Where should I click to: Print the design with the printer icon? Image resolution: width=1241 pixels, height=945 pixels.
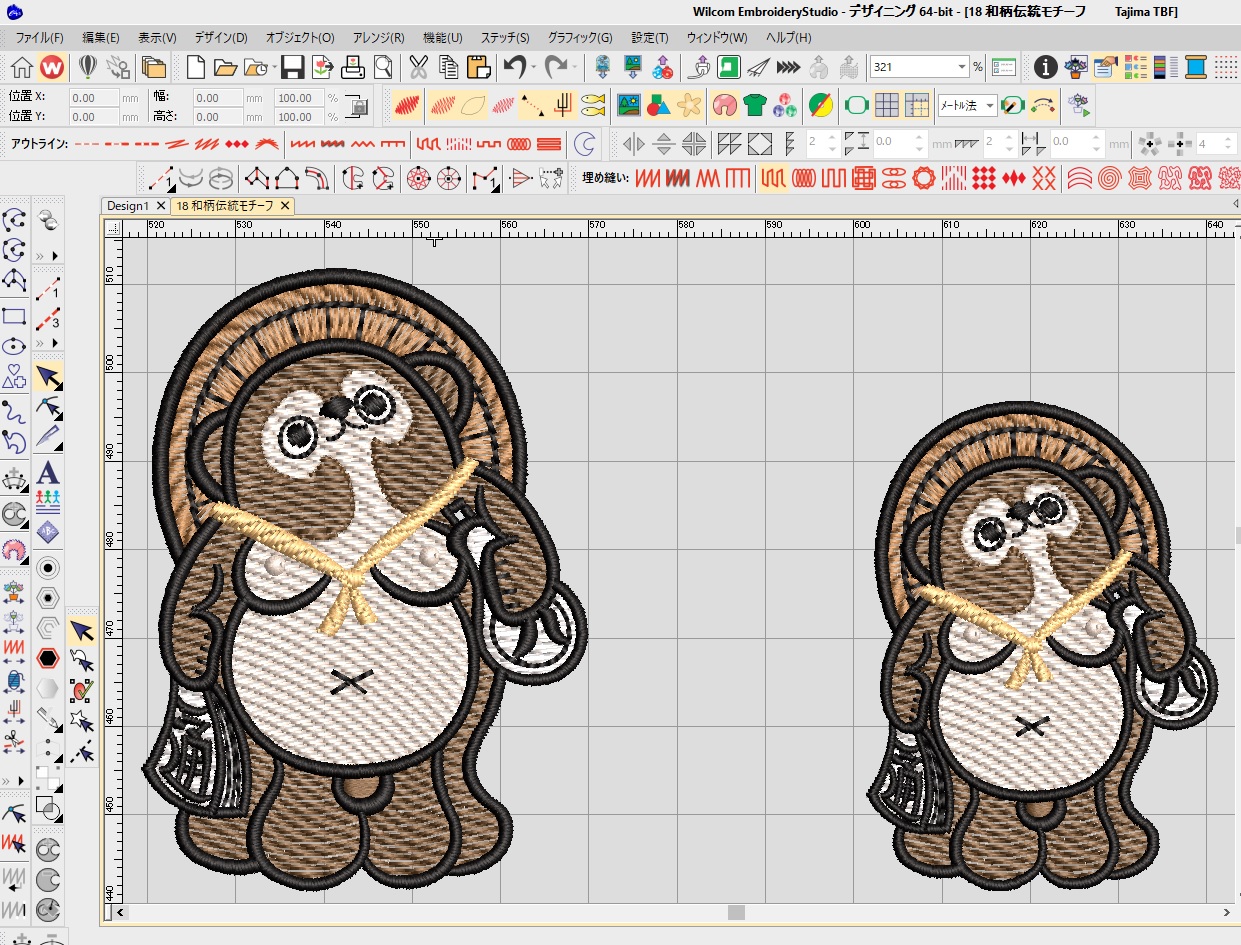coord(353,68)
